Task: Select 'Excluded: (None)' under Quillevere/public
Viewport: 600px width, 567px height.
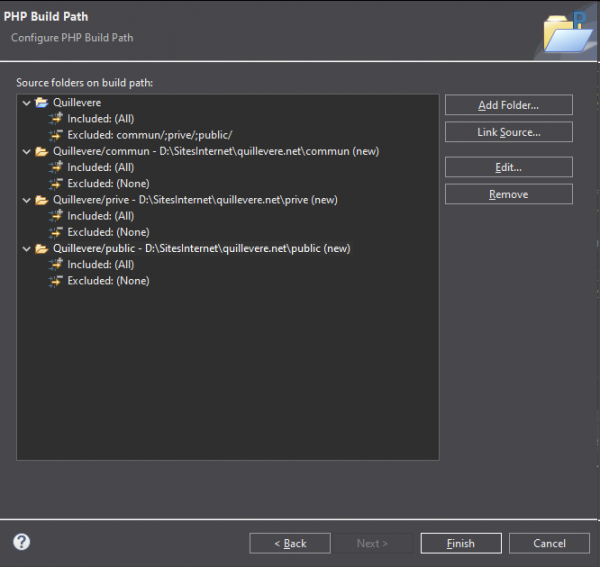Action: (107, 281)
